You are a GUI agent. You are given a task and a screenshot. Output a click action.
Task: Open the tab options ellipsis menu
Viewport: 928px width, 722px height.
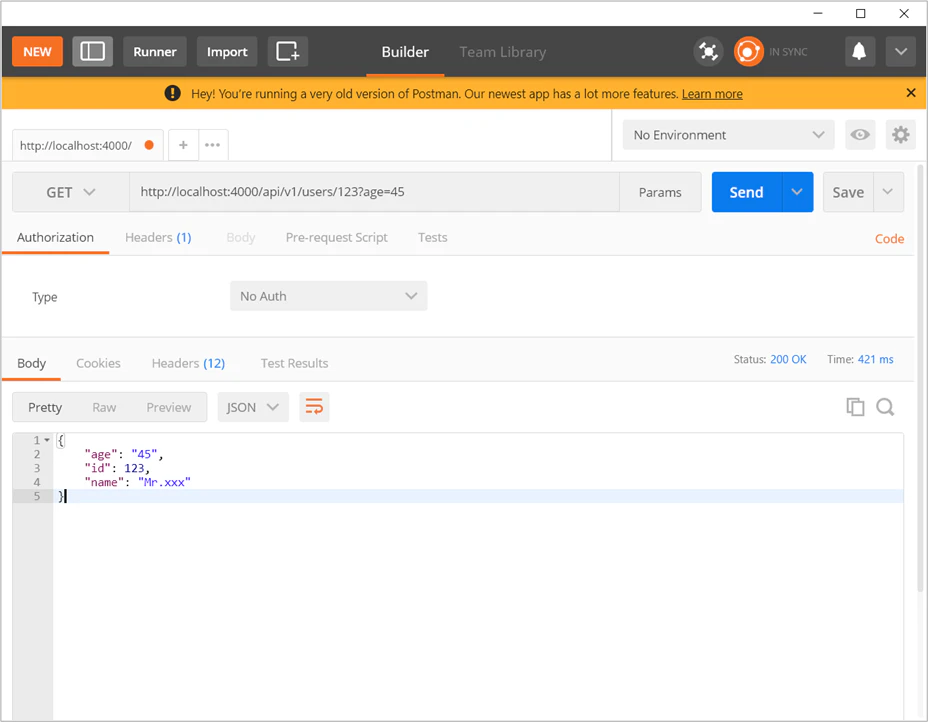click(212, 145)
